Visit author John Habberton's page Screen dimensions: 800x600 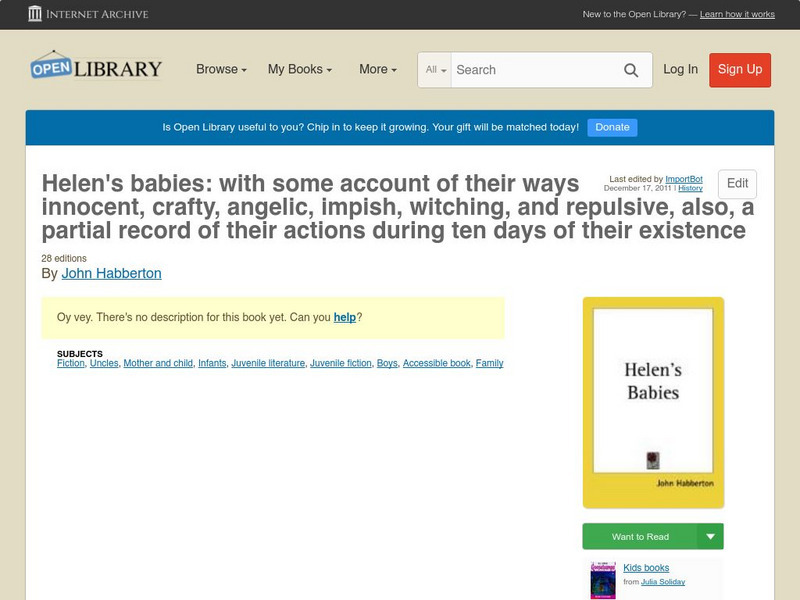pos(111,273)
